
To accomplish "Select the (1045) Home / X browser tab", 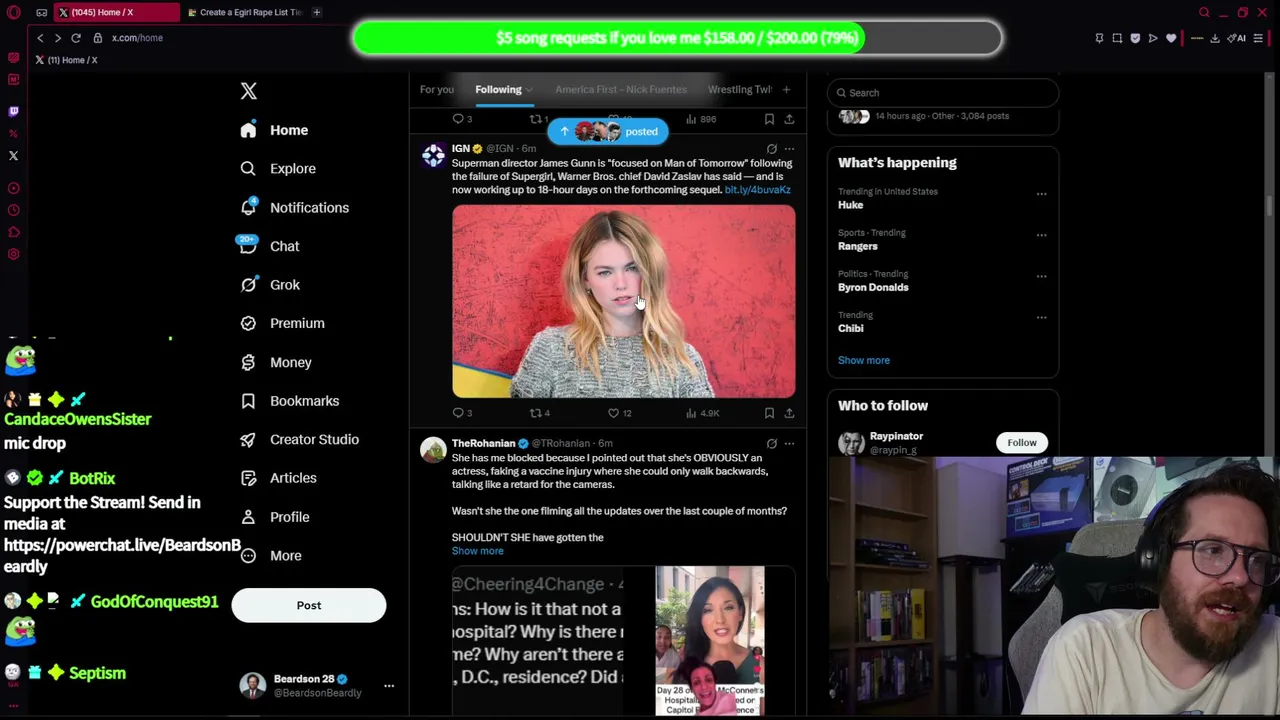I will (116, 12).
